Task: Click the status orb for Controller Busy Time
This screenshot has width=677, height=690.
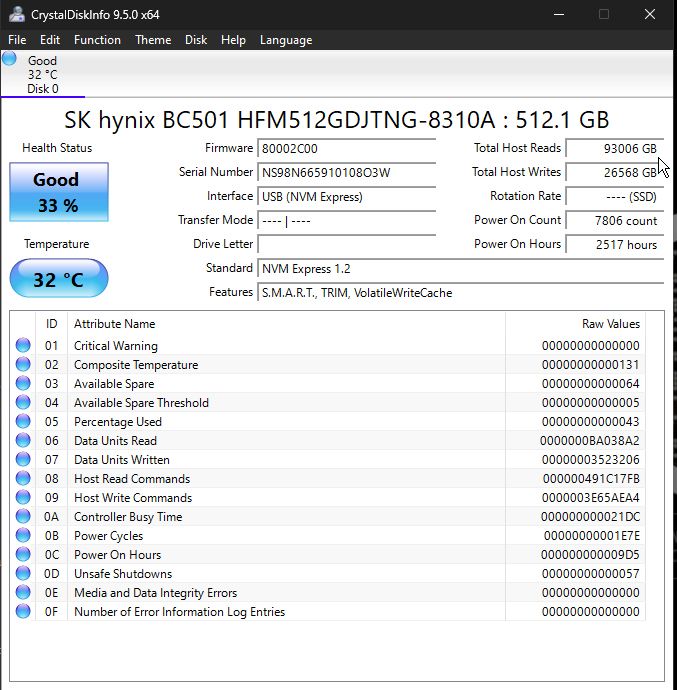Action: point(23,516)
